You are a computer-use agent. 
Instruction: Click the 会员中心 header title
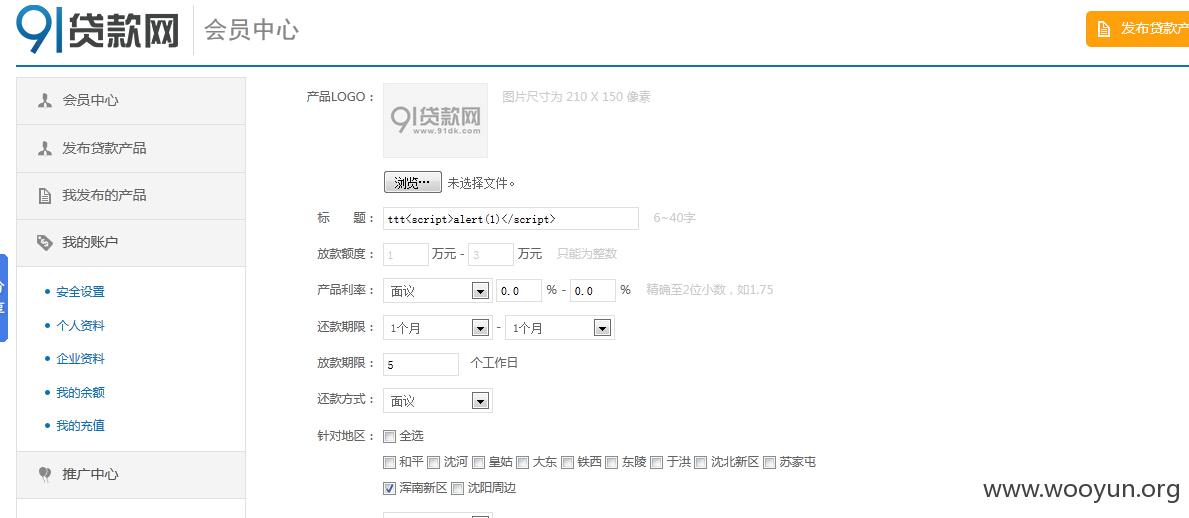[251, 30]
